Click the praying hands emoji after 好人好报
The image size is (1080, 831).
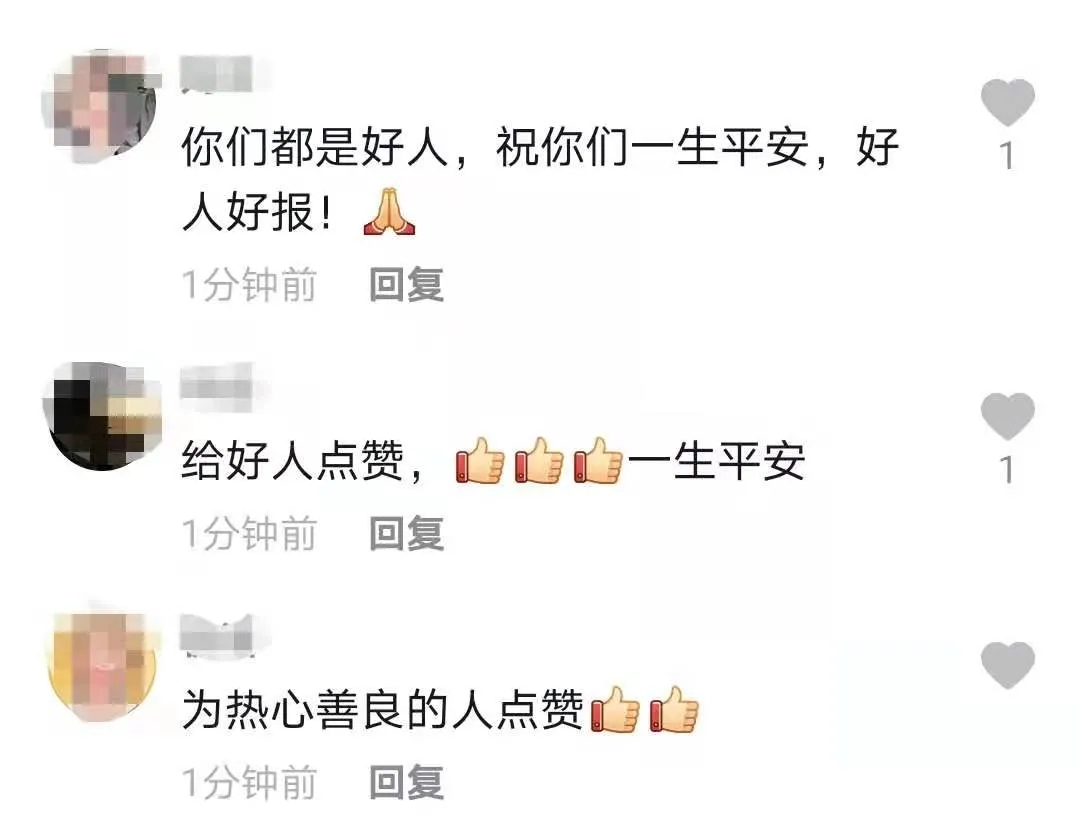point(389,211)
